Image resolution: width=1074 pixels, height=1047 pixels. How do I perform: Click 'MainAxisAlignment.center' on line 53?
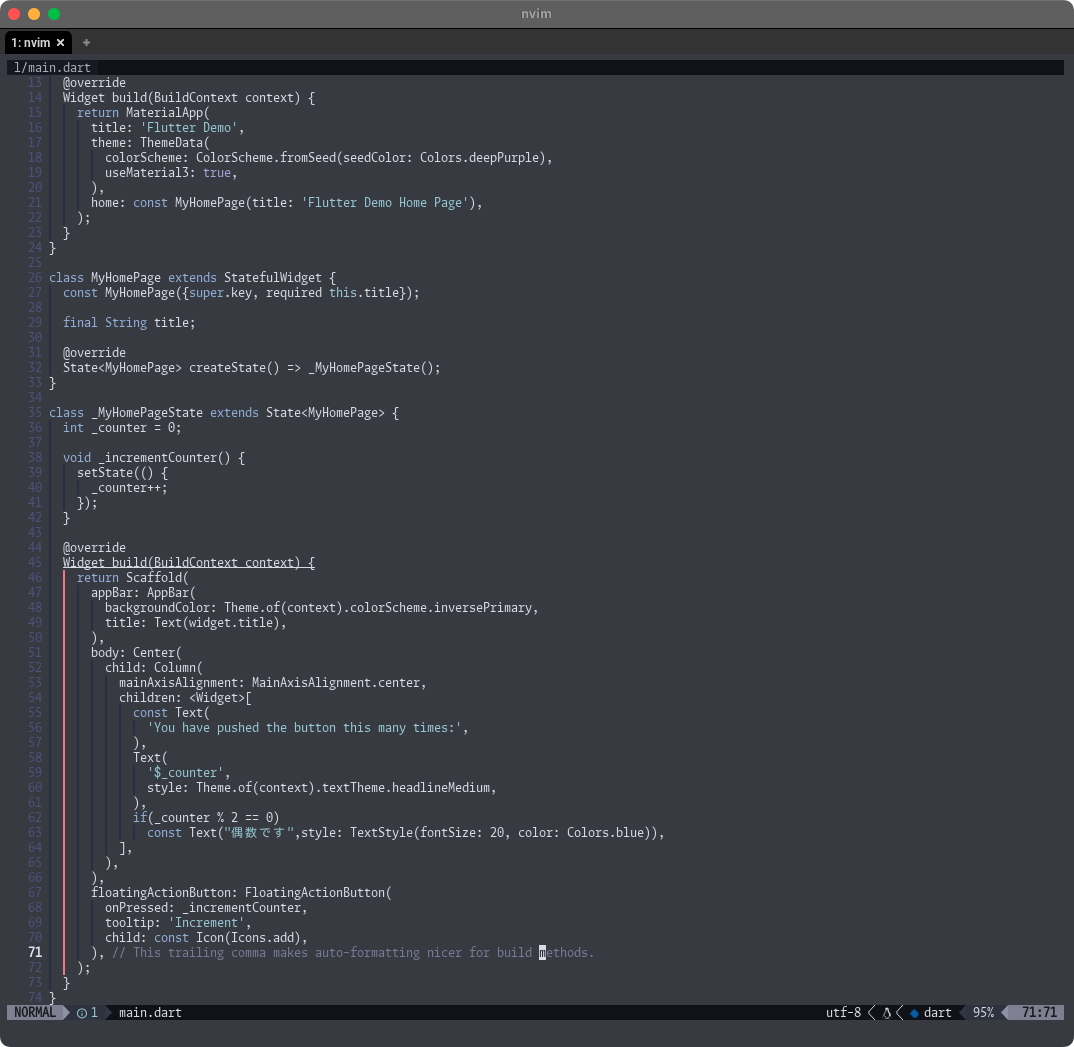pos(336,683)
